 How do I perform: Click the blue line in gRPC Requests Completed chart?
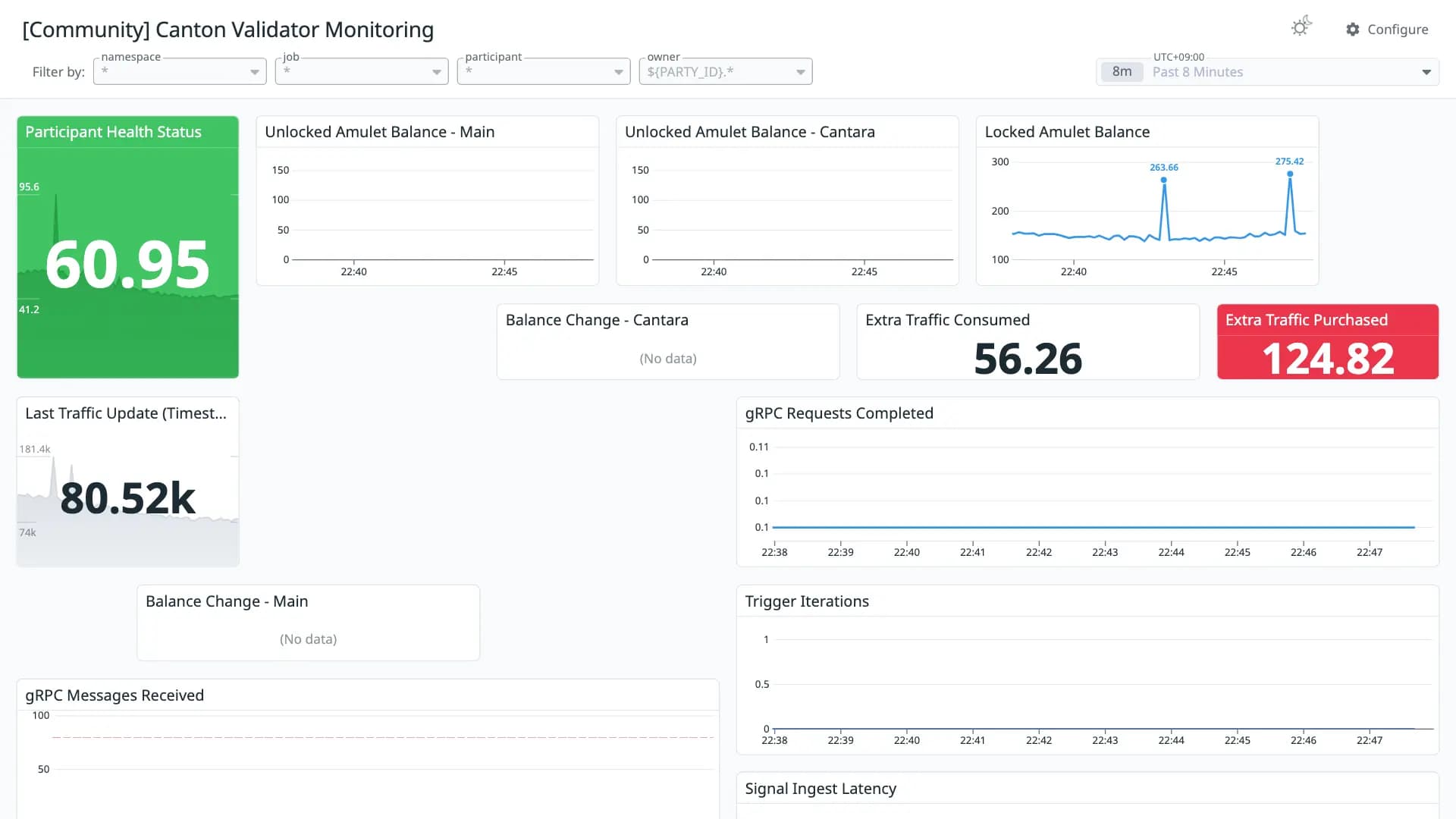(x=1094, y=527)
